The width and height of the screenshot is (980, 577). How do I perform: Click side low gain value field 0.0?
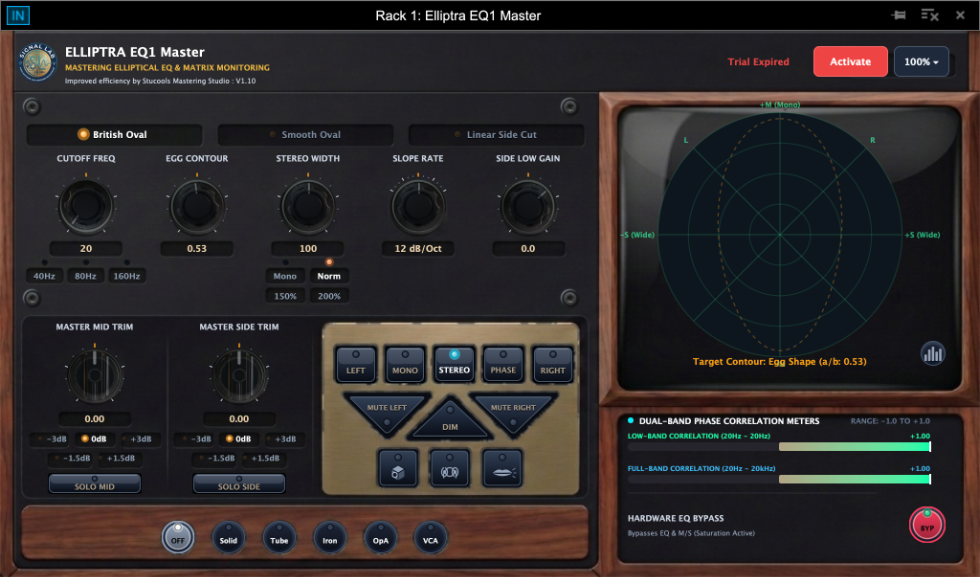528,248
